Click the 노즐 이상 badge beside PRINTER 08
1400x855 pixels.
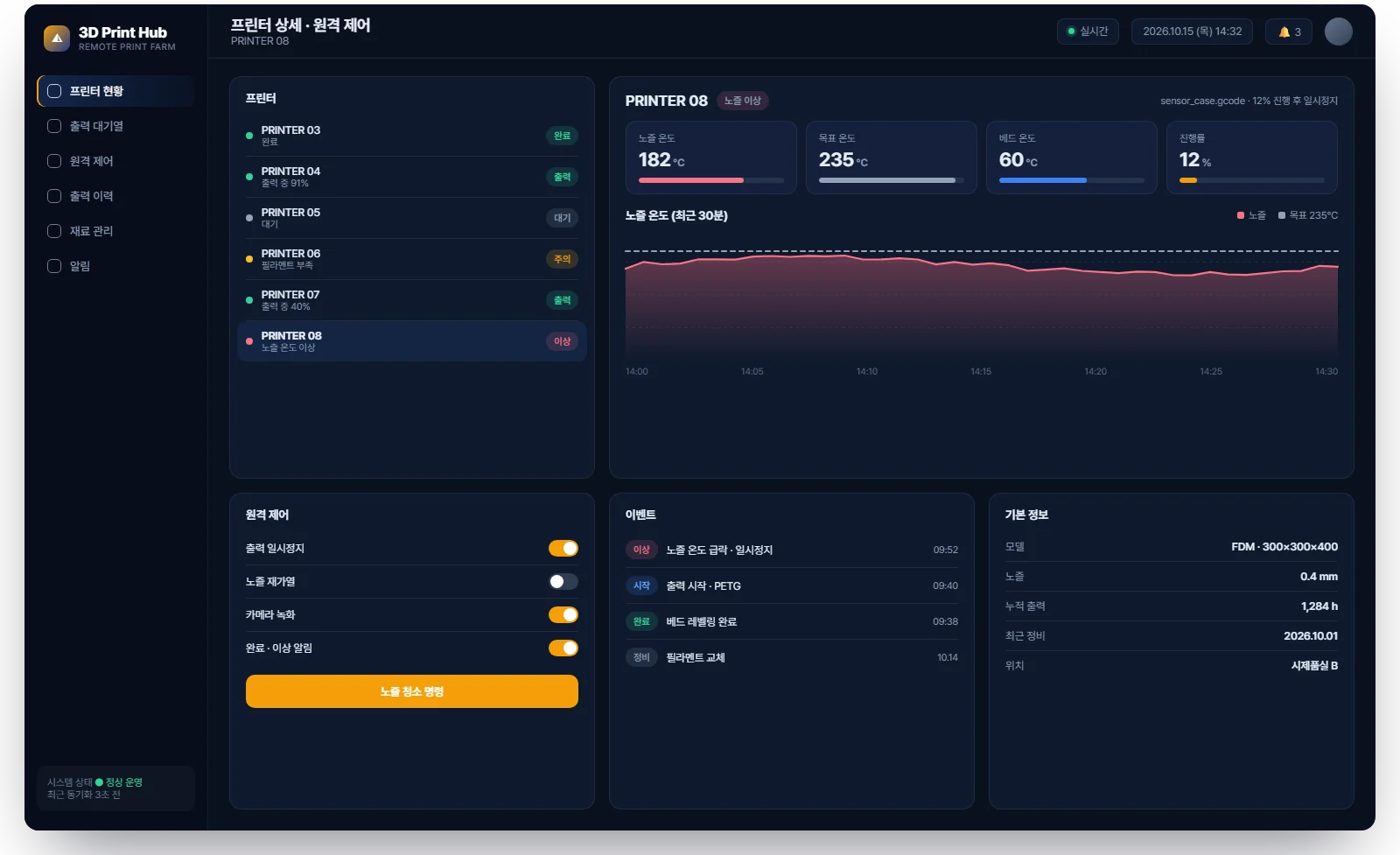[x=743, y=101]
